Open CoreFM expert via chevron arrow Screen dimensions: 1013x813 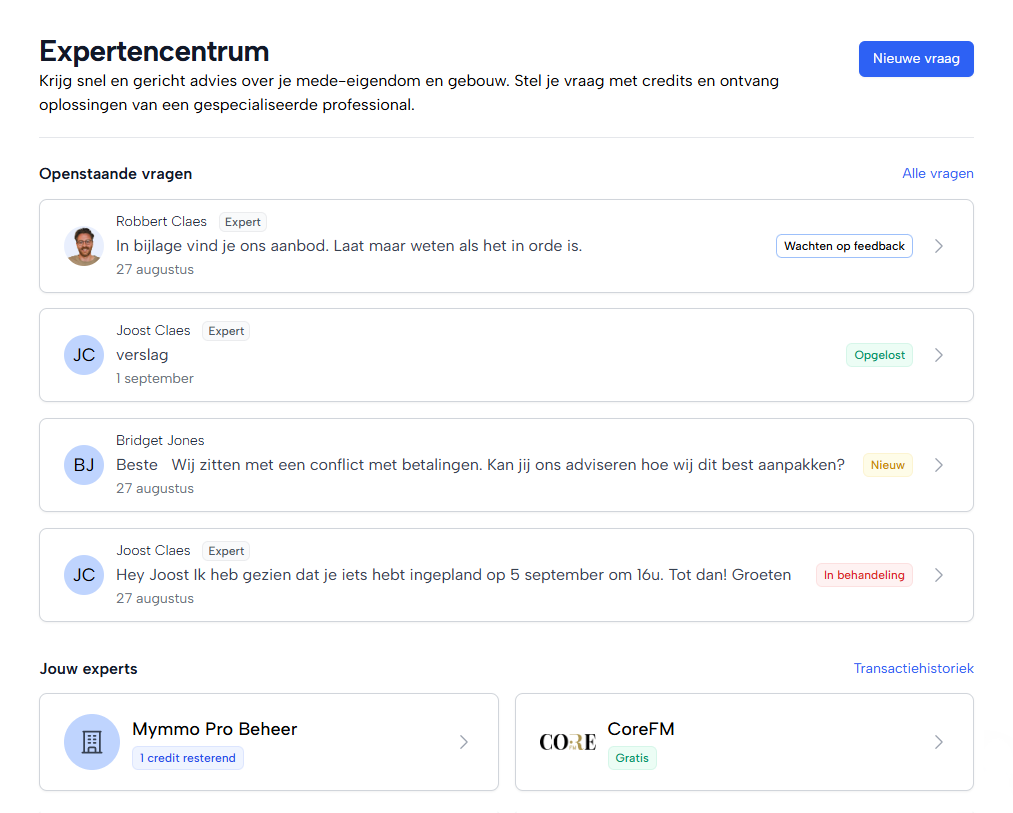[938, 742]
